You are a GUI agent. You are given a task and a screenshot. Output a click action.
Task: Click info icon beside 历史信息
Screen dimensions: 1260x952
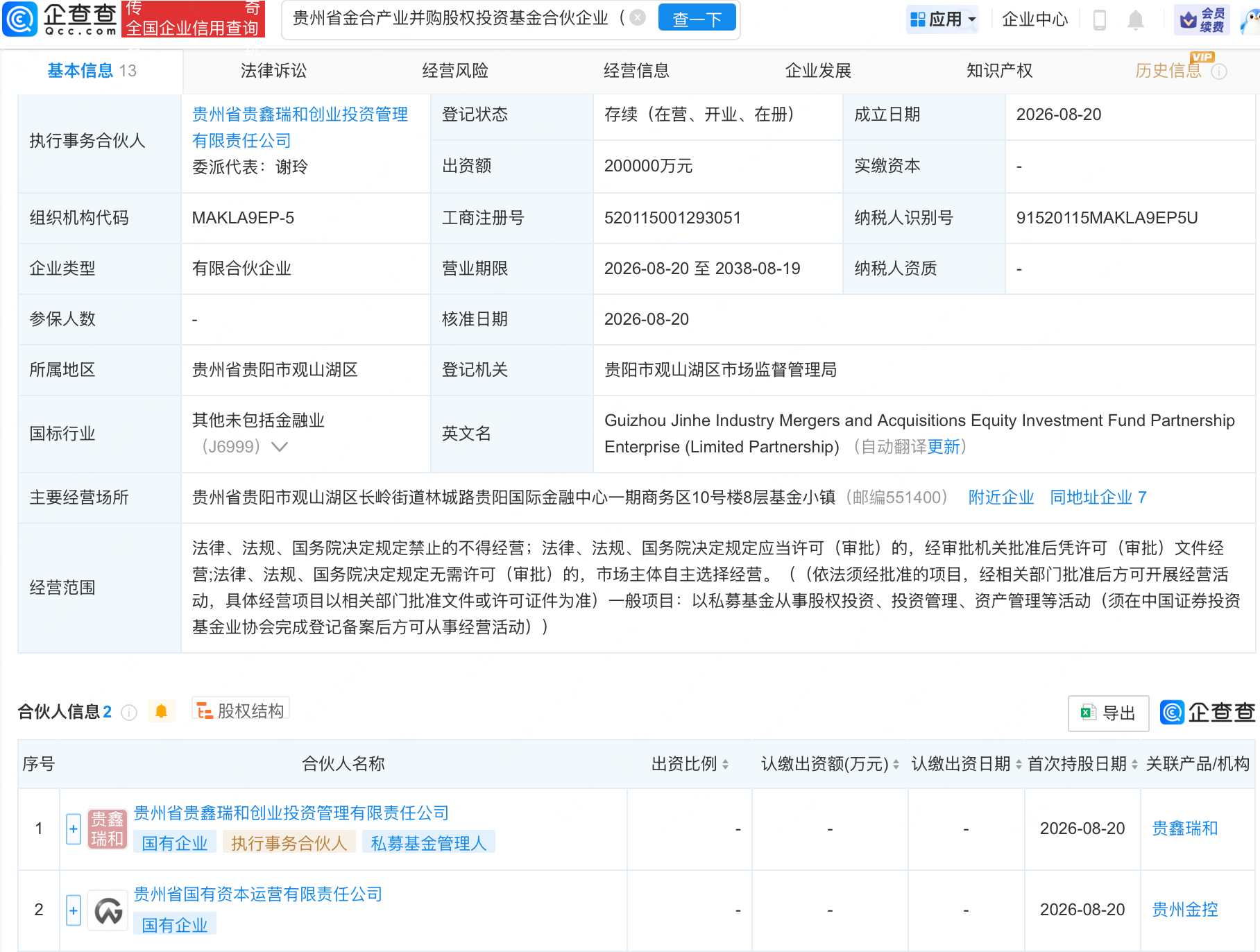pos(1219,71)
